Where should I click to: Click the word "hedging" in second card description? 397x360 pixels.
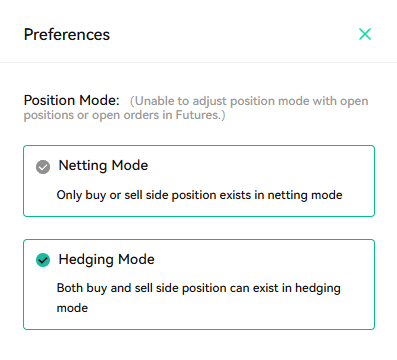(318, 289)
